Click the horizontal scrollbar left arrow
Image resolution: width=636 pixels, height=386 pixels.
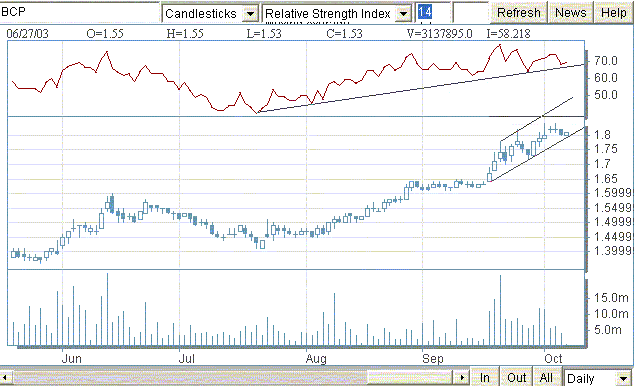tap(6, 377)
